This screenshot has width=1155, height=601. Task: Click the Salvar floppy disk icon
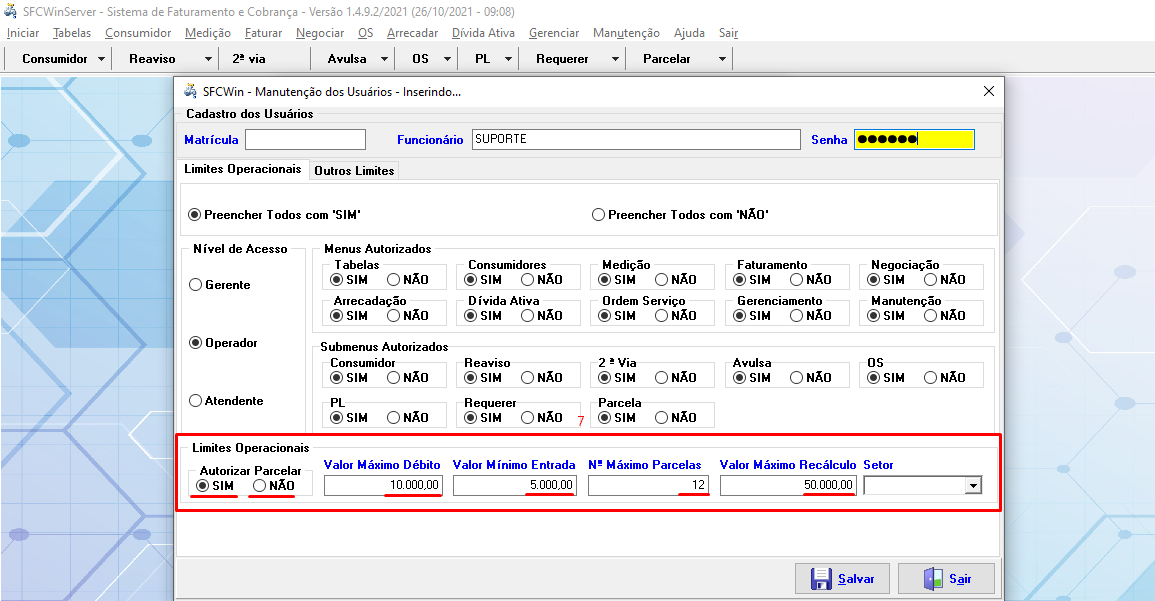821,579
